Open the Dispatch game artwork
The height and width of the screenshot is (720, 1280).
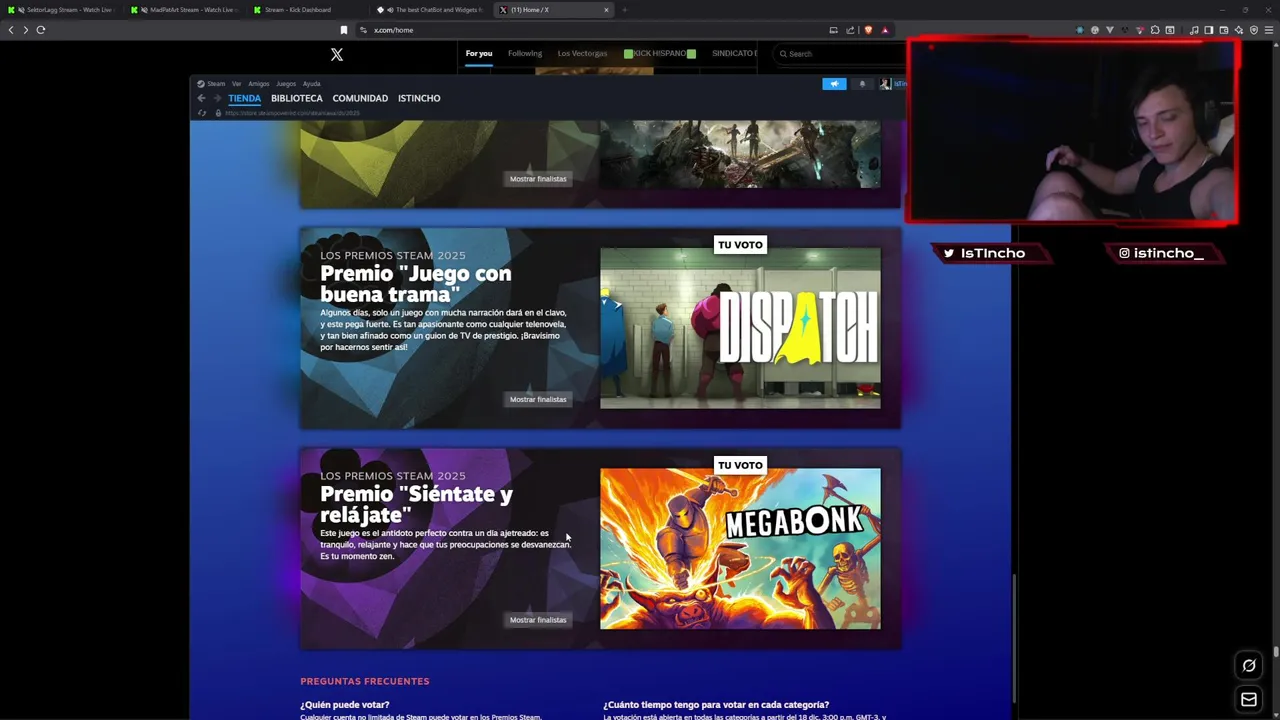tap(740, 328)
